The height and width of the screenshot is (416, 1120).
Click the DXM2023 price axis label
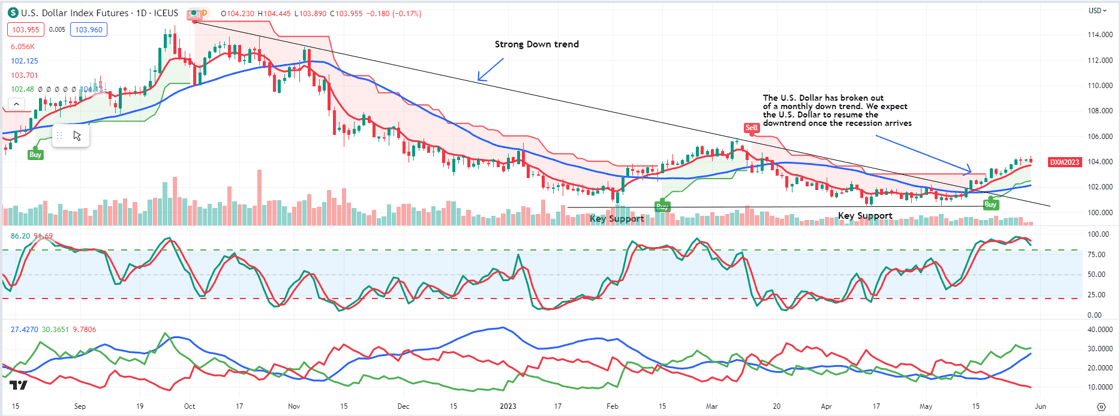coord(1063,162)
